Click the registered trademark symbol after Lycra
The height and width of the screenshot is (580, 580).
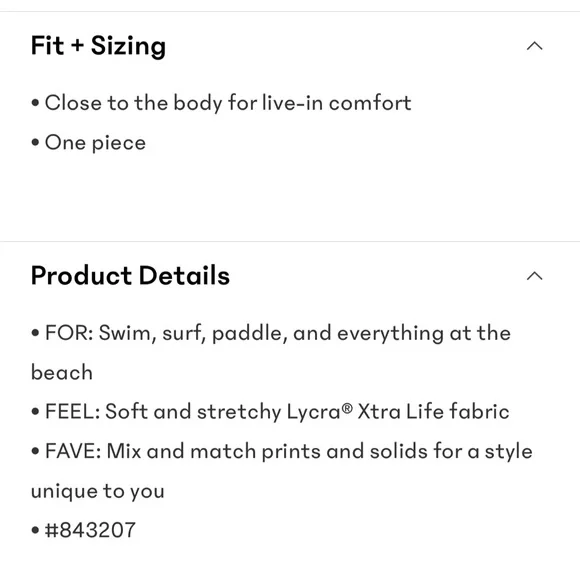tap(347, 408)
